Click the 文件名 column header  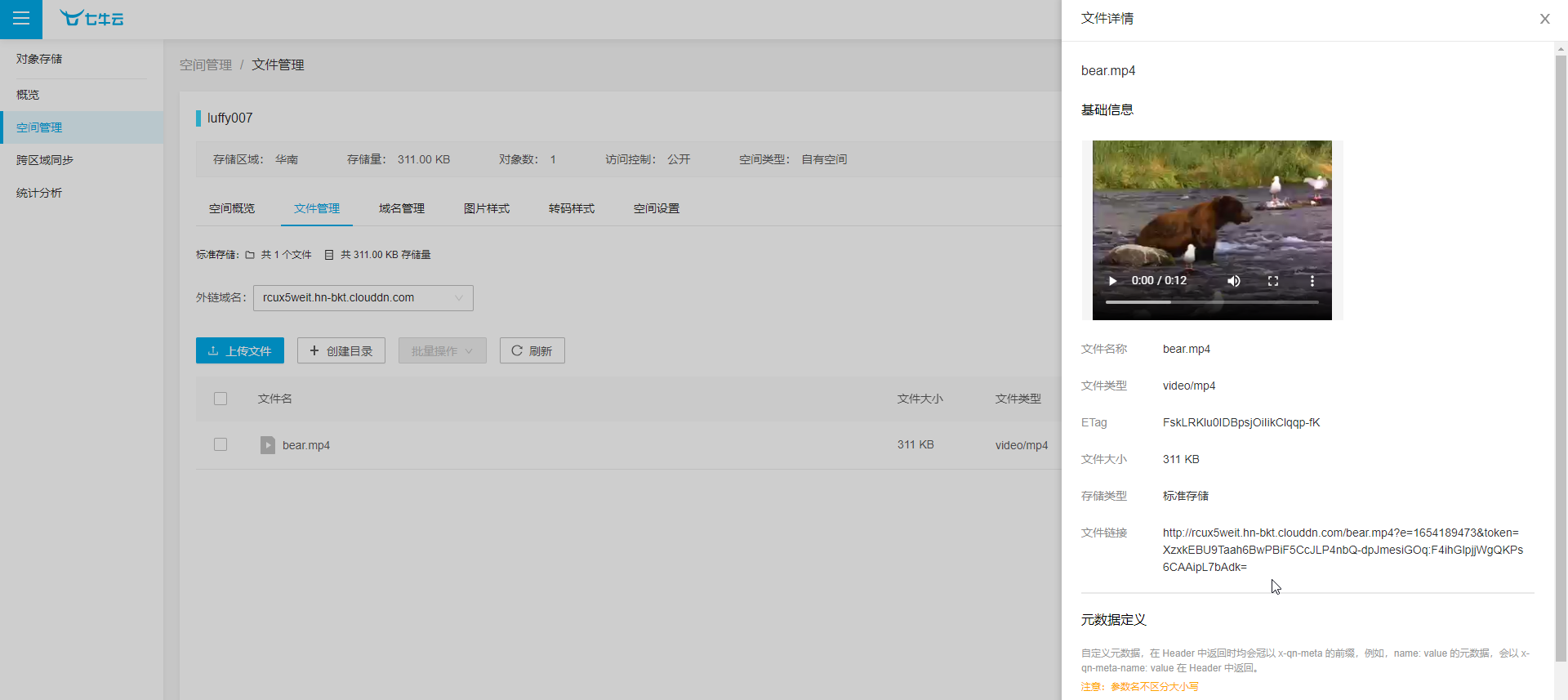pyautogui.click(x=275, y=399)
